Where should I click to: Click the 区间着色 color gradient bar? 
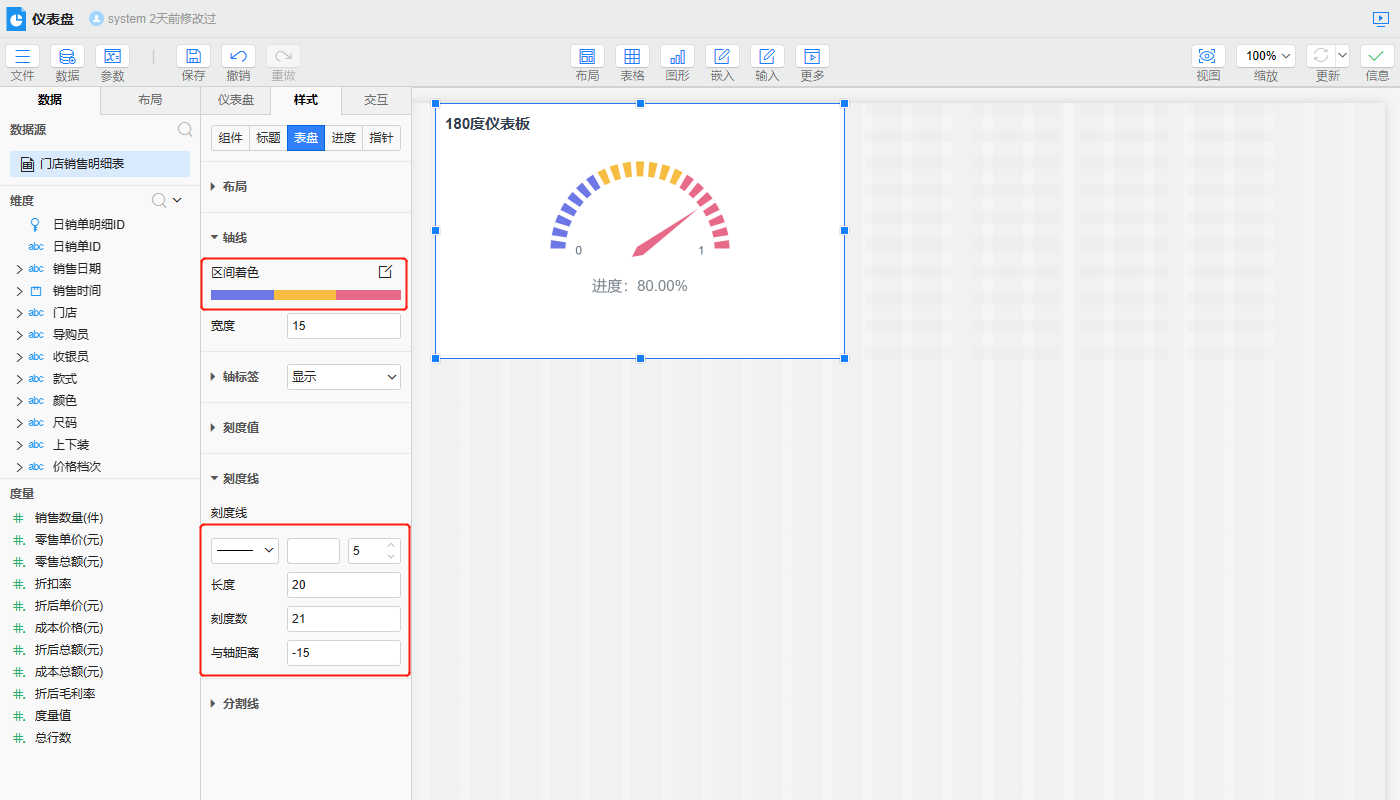click(305, 295)
